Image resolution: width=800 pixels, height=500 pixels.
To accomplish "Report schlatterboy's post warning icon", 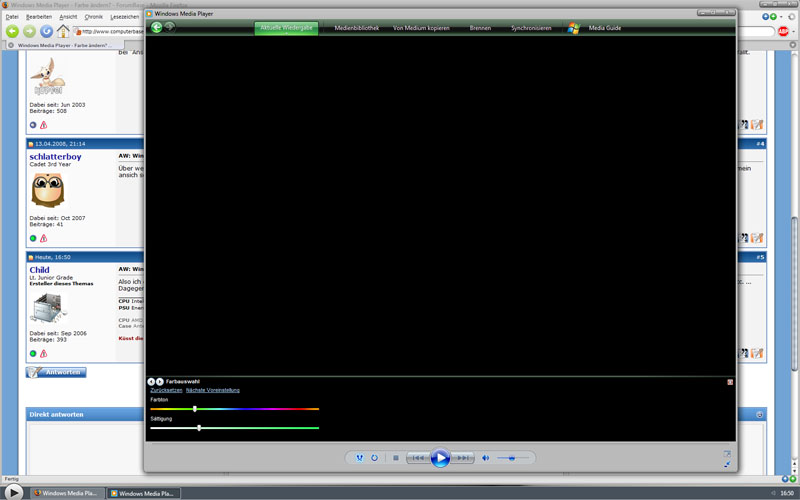I will tap(43, 238).
